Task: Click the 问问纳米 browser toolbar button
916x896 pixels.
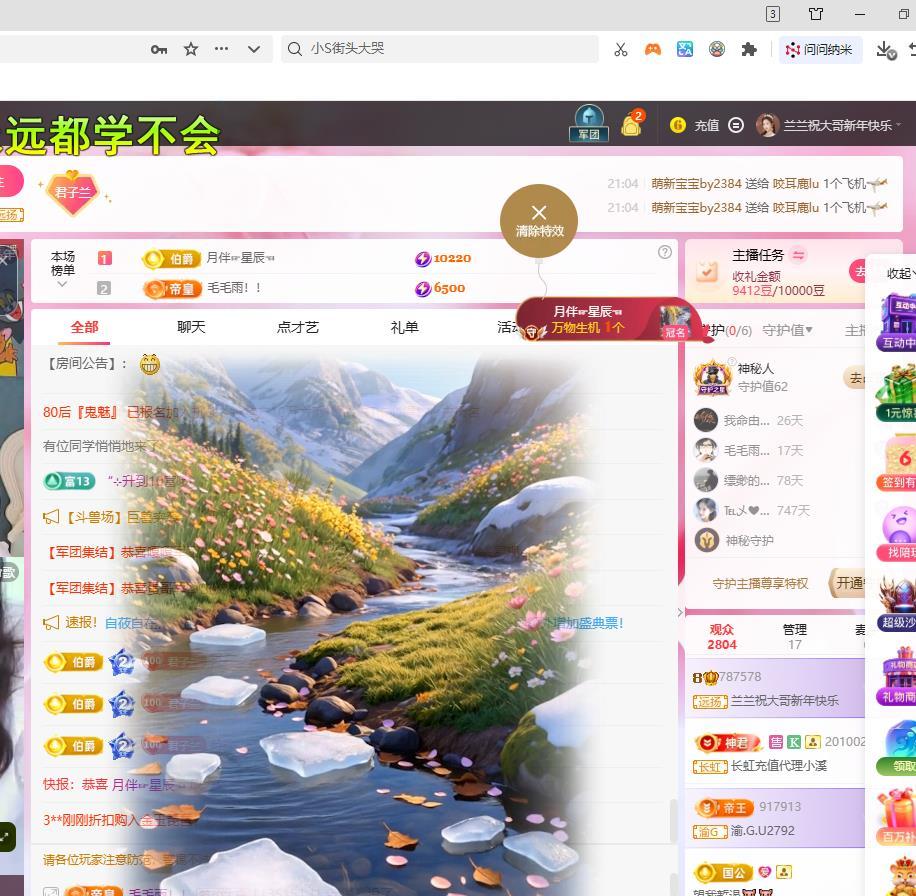Action: coord(820,49)
